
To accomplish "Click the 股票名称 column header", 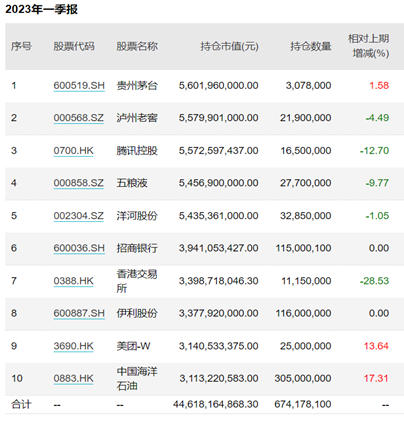I will 137,46.
